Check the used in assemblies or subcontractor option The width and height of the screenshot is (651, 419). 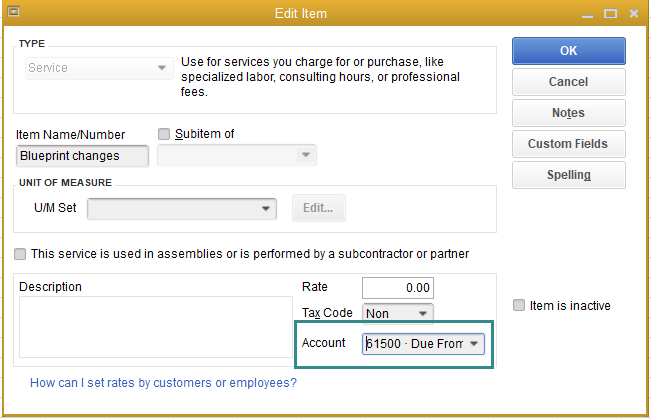coord(21,254)
